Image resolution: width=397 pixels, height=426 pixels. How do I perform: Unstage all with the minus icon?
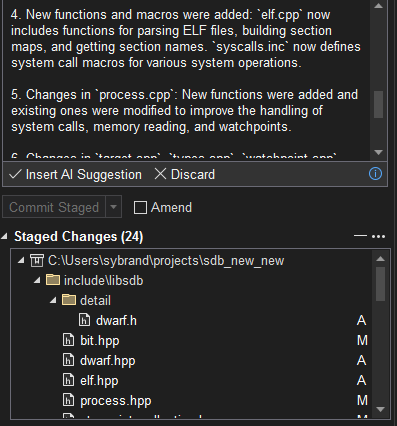pyautogui.click(x=360, y=236)
